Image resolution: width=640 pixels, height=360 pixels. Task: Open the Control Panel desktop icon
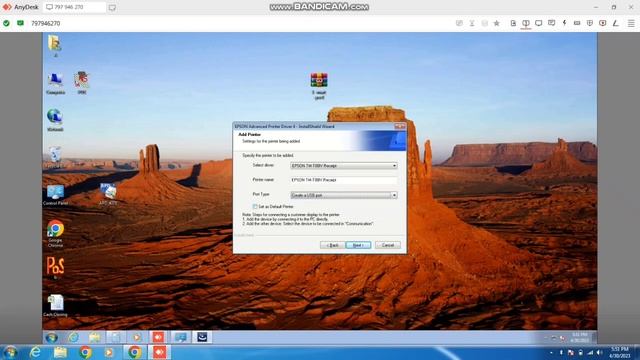click(55, 195)
